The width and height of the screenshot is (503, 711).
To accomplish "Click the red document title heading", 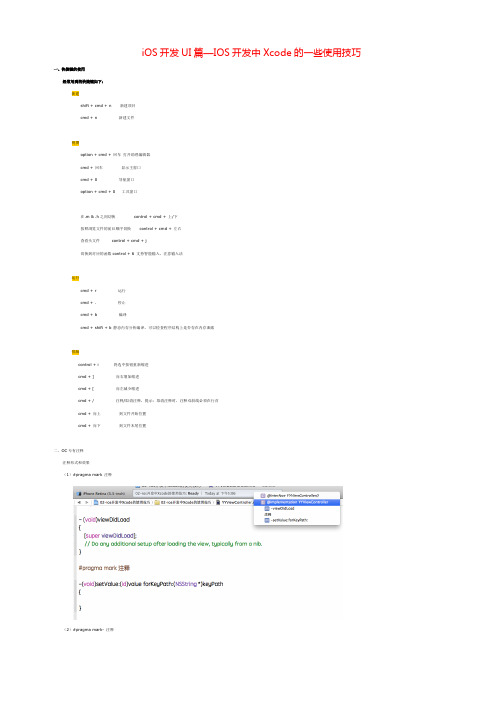I will pyautogui.click(x=251, y=53).
